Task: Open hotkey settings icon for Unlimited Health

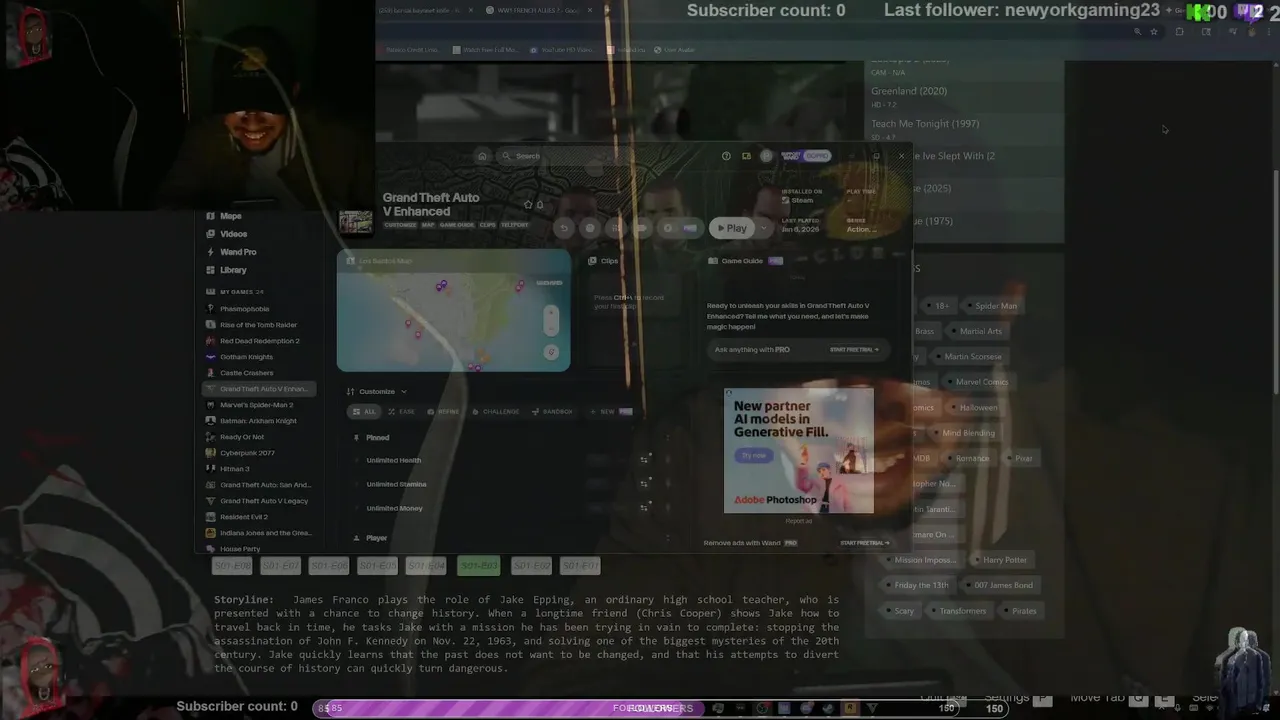Action: pos(645,460)
